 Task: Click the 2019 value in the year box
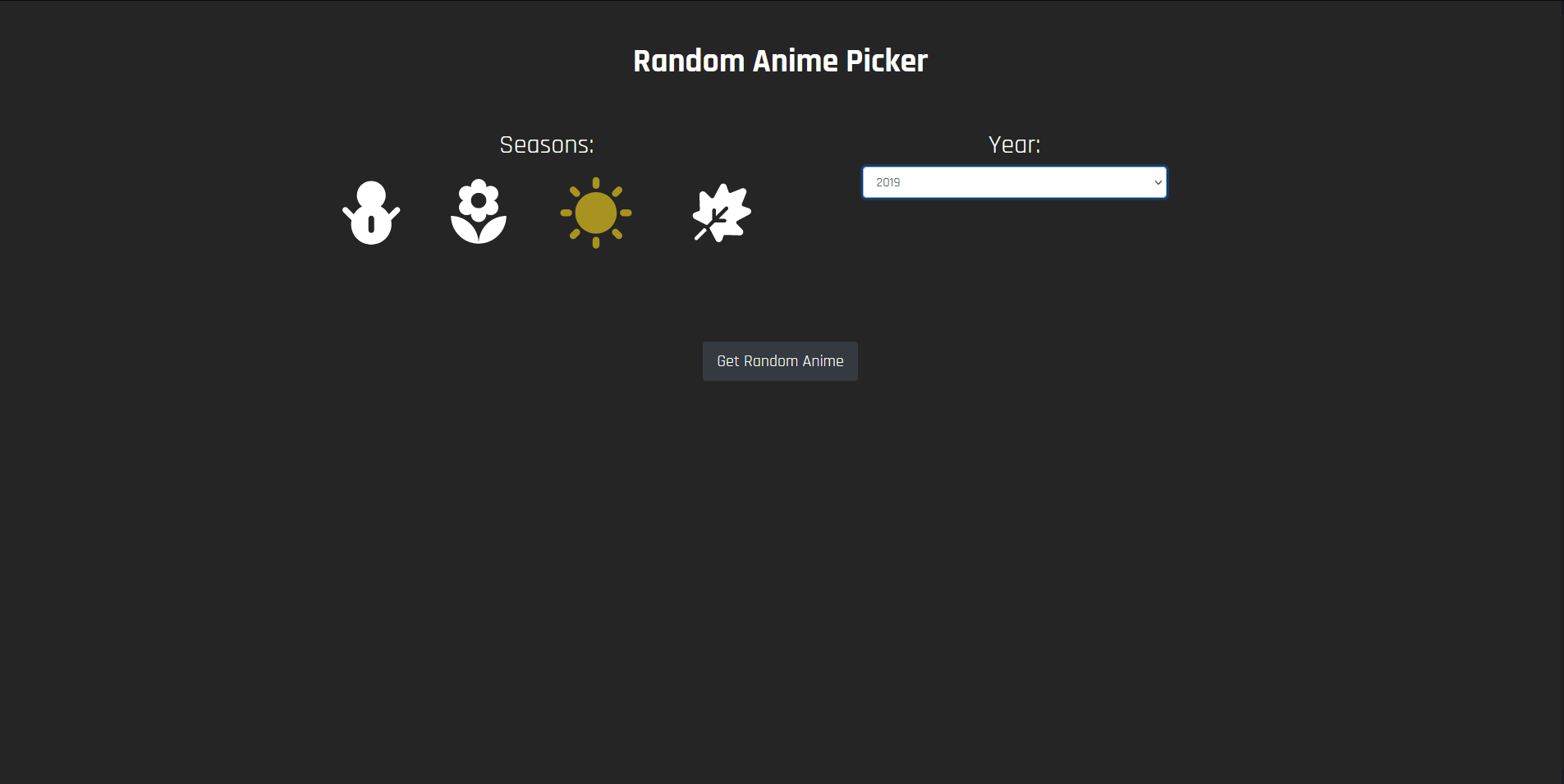(x=888, y=182)
